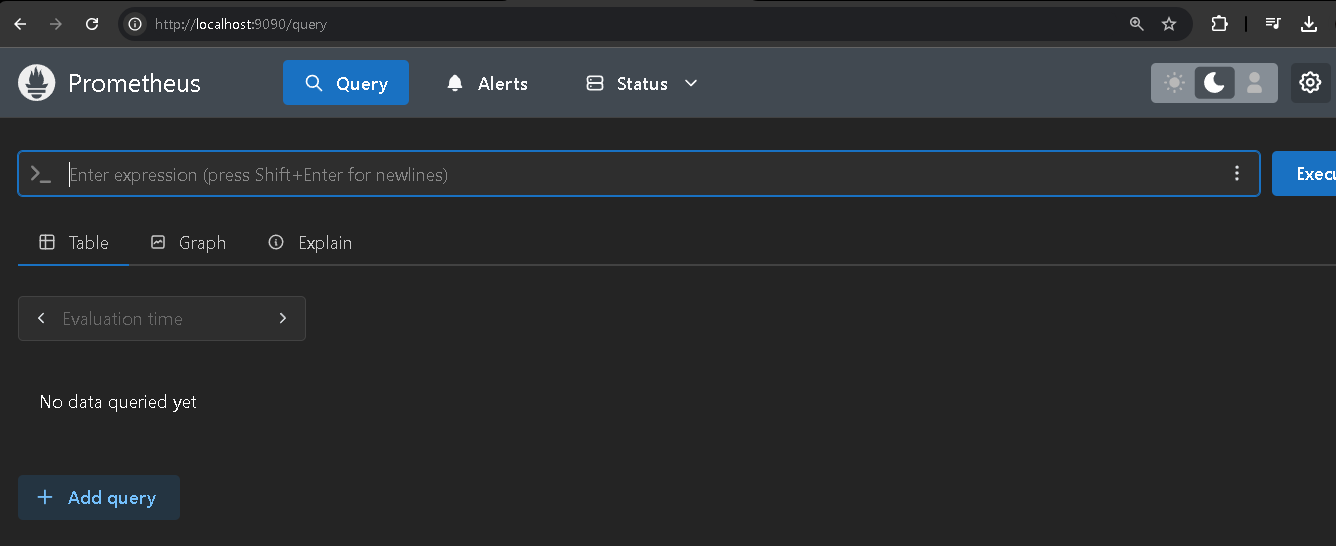The height and width of the screenshot is (546, 1336).
Task: Step evaluation time forward with right chevron
Action: tap(283, 318)
